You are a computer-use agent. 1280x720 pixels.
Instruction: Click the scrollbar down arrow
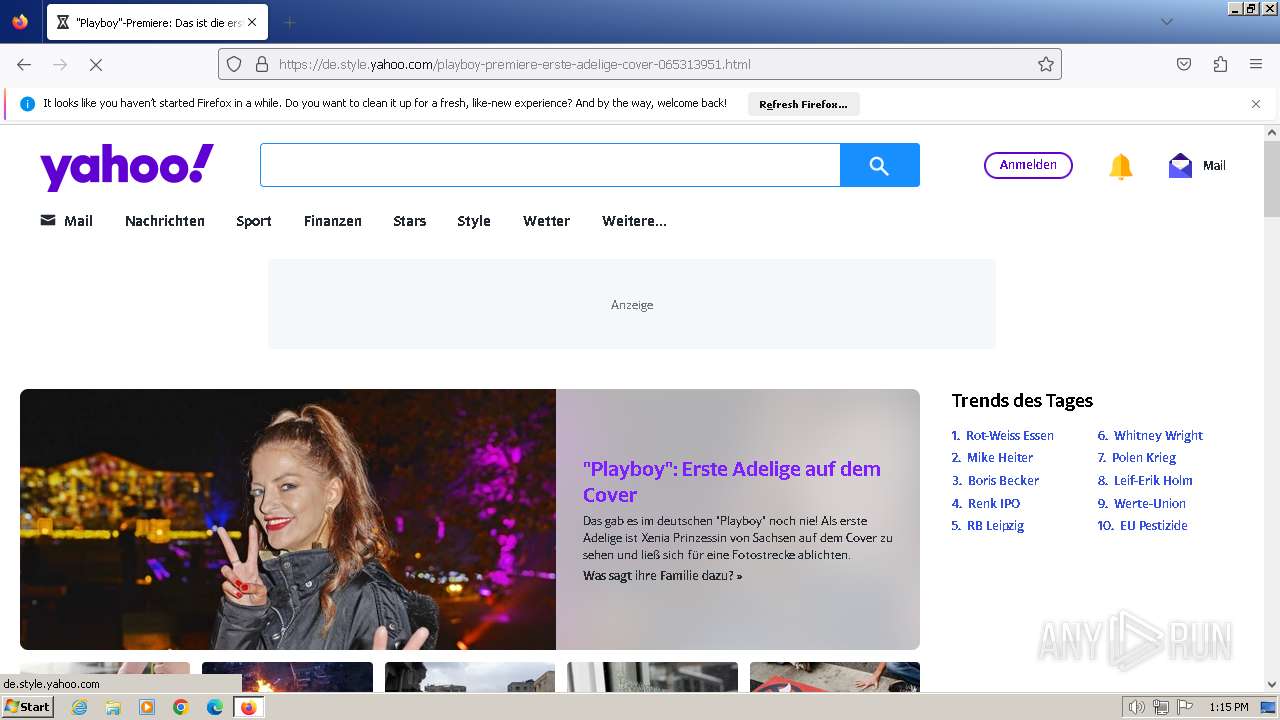point(1272,684)
